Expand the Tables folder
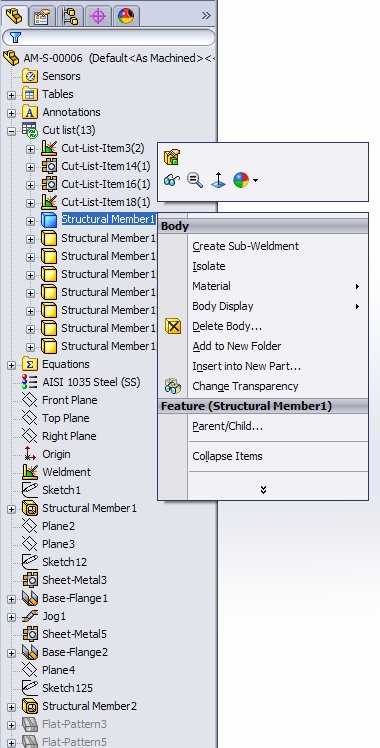 [11, 95]
